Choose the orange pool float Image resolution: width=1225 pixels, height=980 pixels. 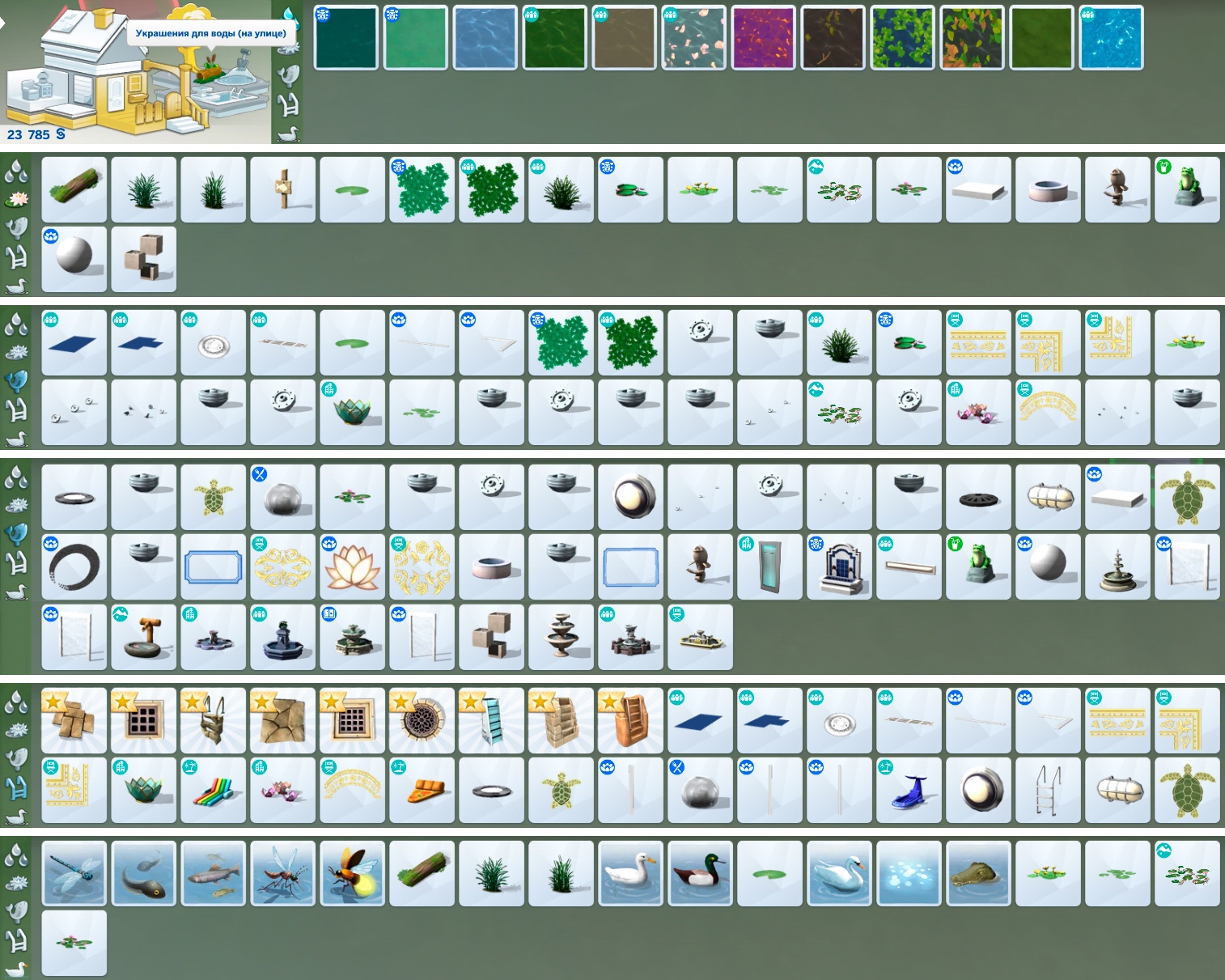(422, 791)
